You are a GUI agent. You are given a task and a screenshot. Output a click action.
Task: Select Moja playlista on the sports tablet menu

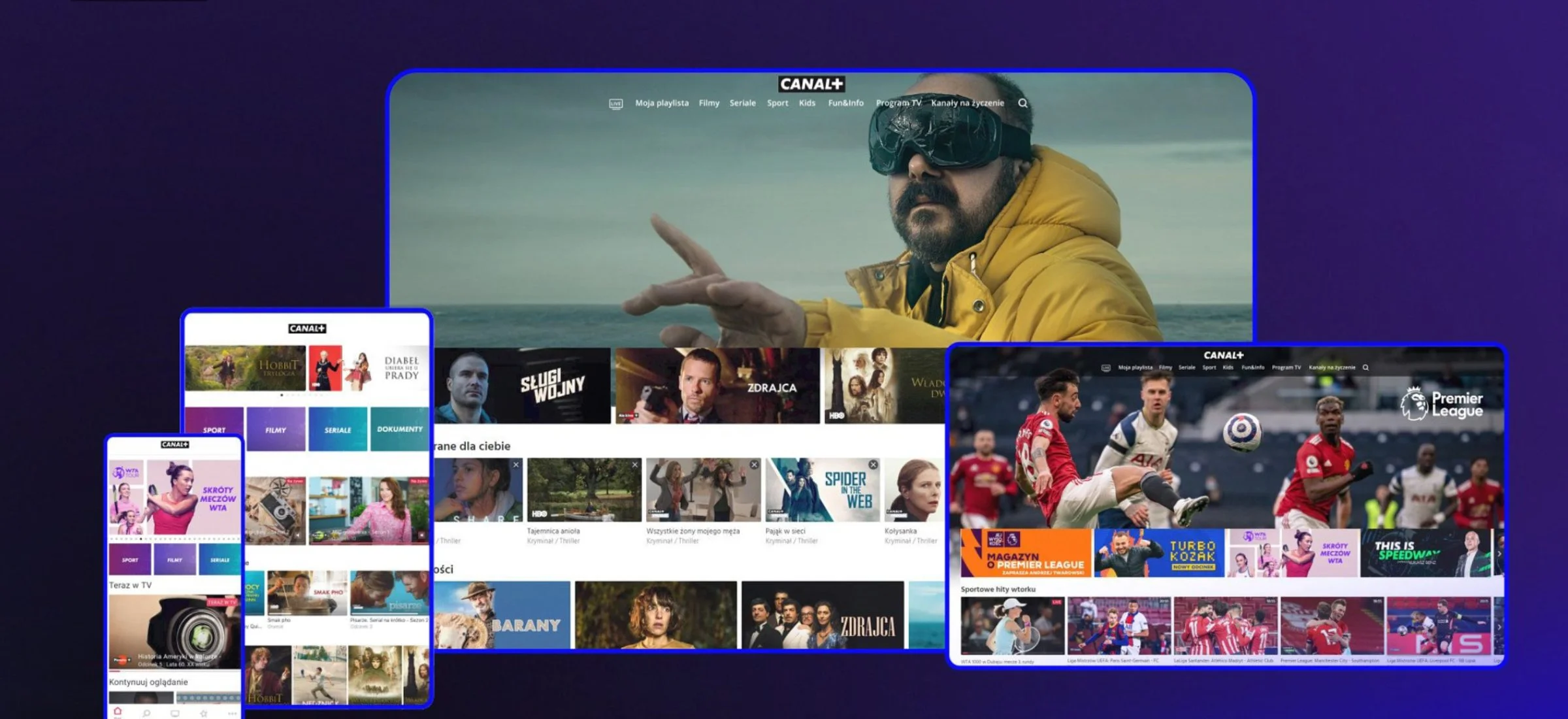click(x=1135, y=367)
